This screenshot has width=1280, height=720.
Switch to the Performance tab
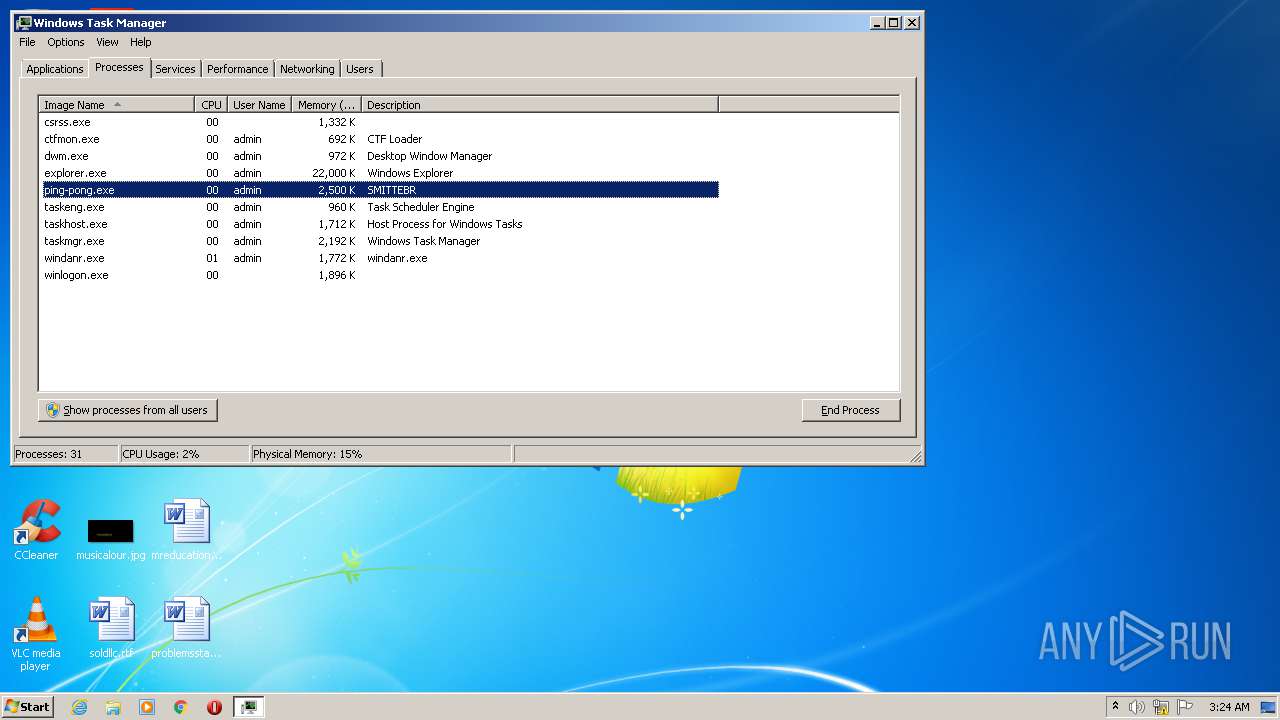click(238, 69)
